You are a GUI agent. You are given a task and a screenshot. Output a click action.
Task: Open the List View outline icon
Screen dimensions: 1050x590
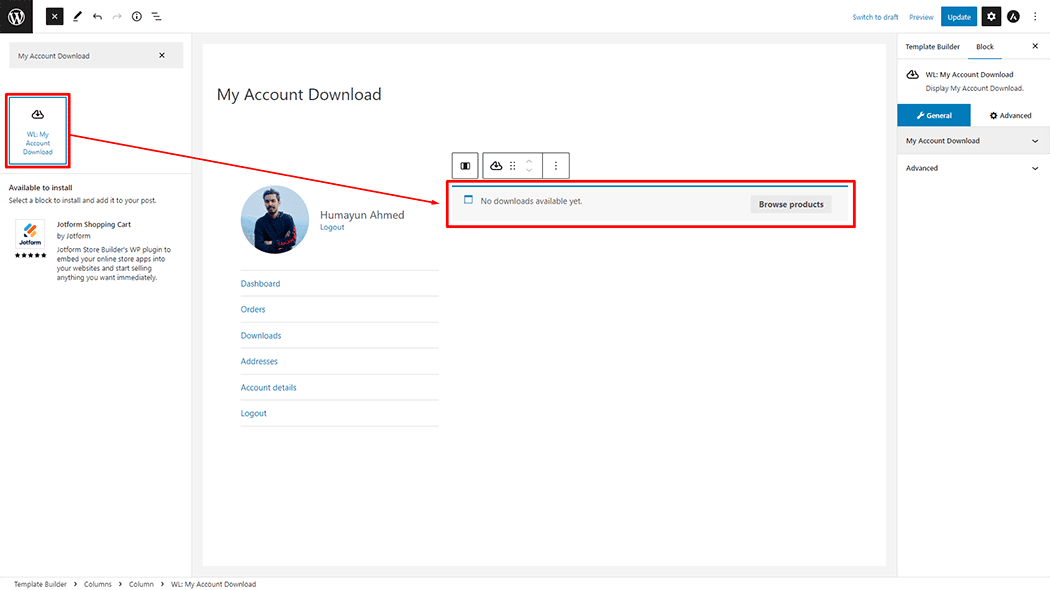coord(157,16)
